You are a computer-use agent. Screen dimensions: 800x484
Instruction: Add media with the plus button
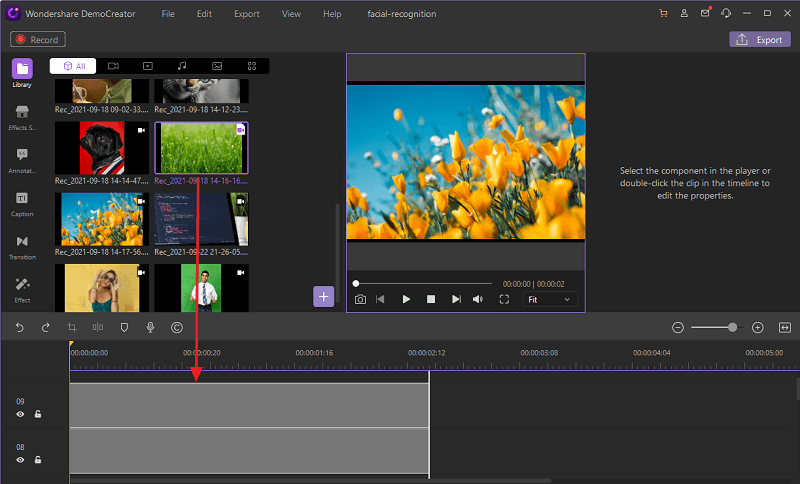coord(323,296)
